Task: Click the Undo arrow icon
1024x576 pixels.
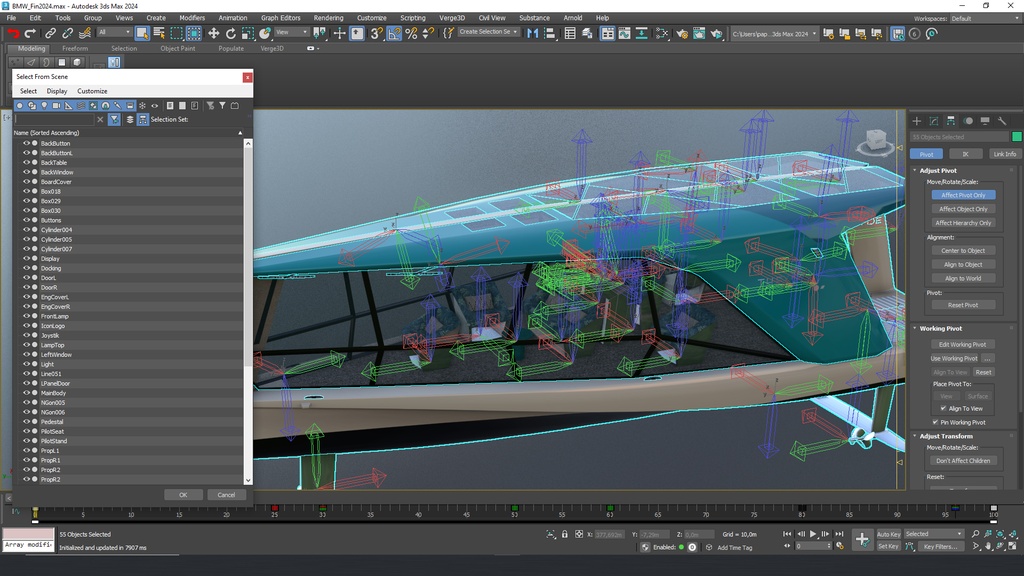Action: 15,33
